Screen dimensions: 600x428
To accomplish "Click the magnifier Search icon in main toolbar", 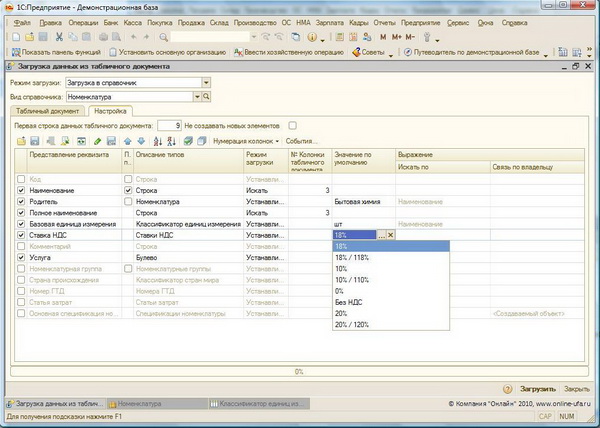I will tap(163, 37).
